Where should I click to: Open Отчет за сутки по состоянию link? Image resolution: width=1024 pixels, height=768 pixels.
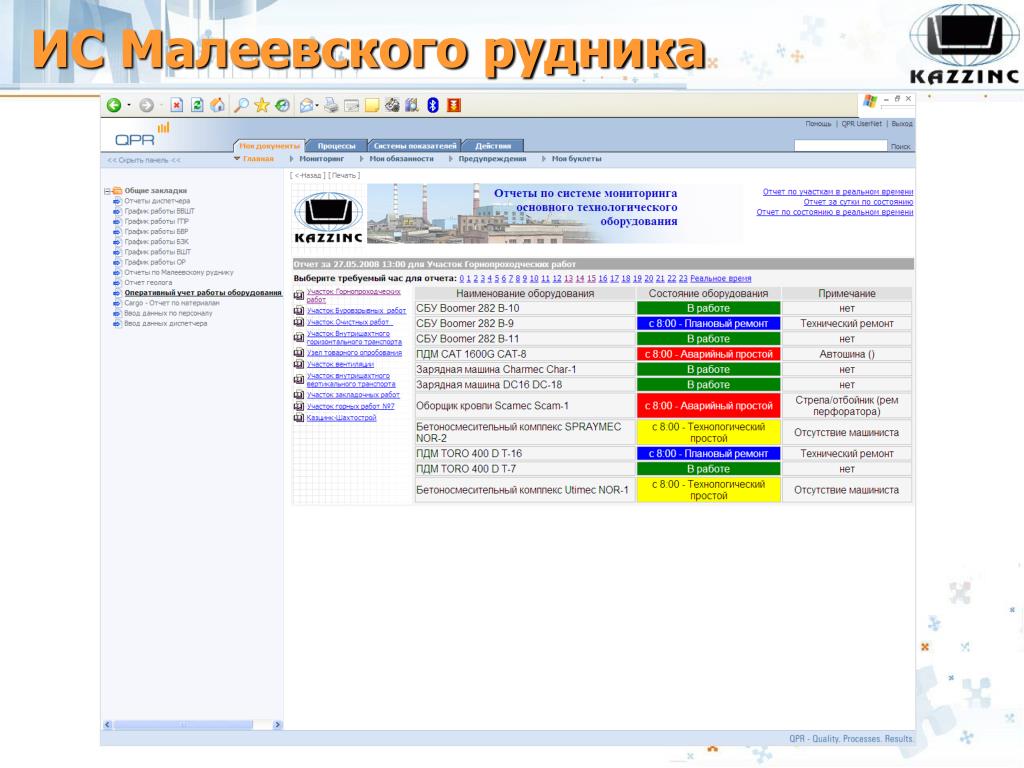click(858, 202)
